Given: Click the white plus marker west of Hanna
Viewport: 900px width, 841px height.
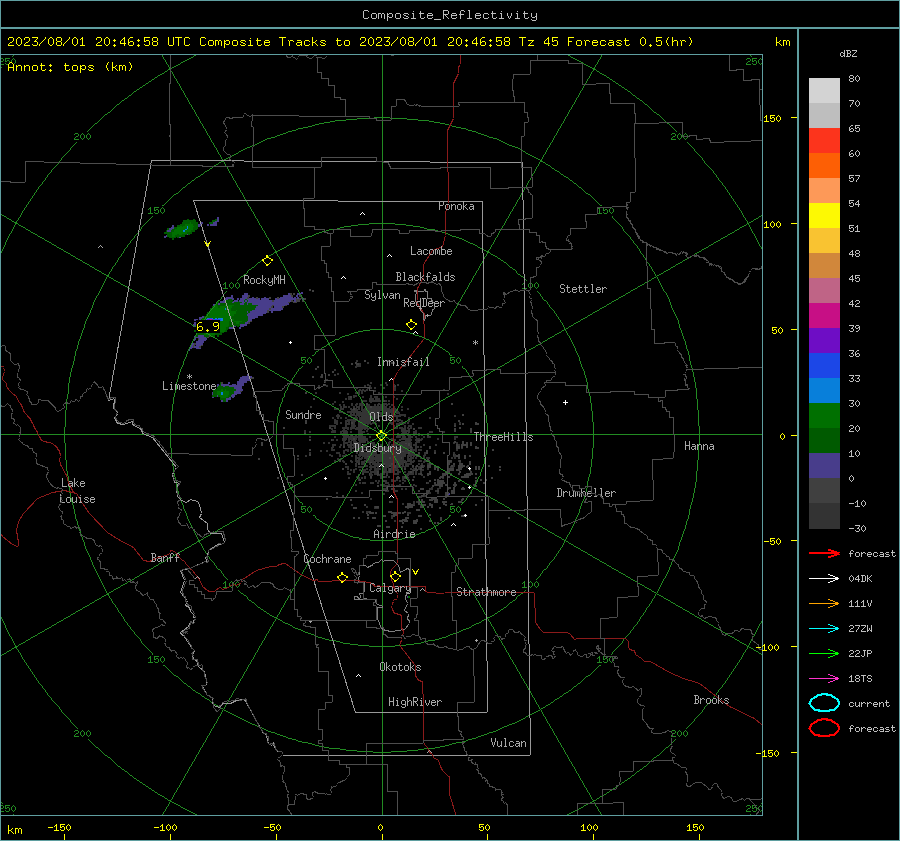Looking at the screenshot, I should [565, 402].
